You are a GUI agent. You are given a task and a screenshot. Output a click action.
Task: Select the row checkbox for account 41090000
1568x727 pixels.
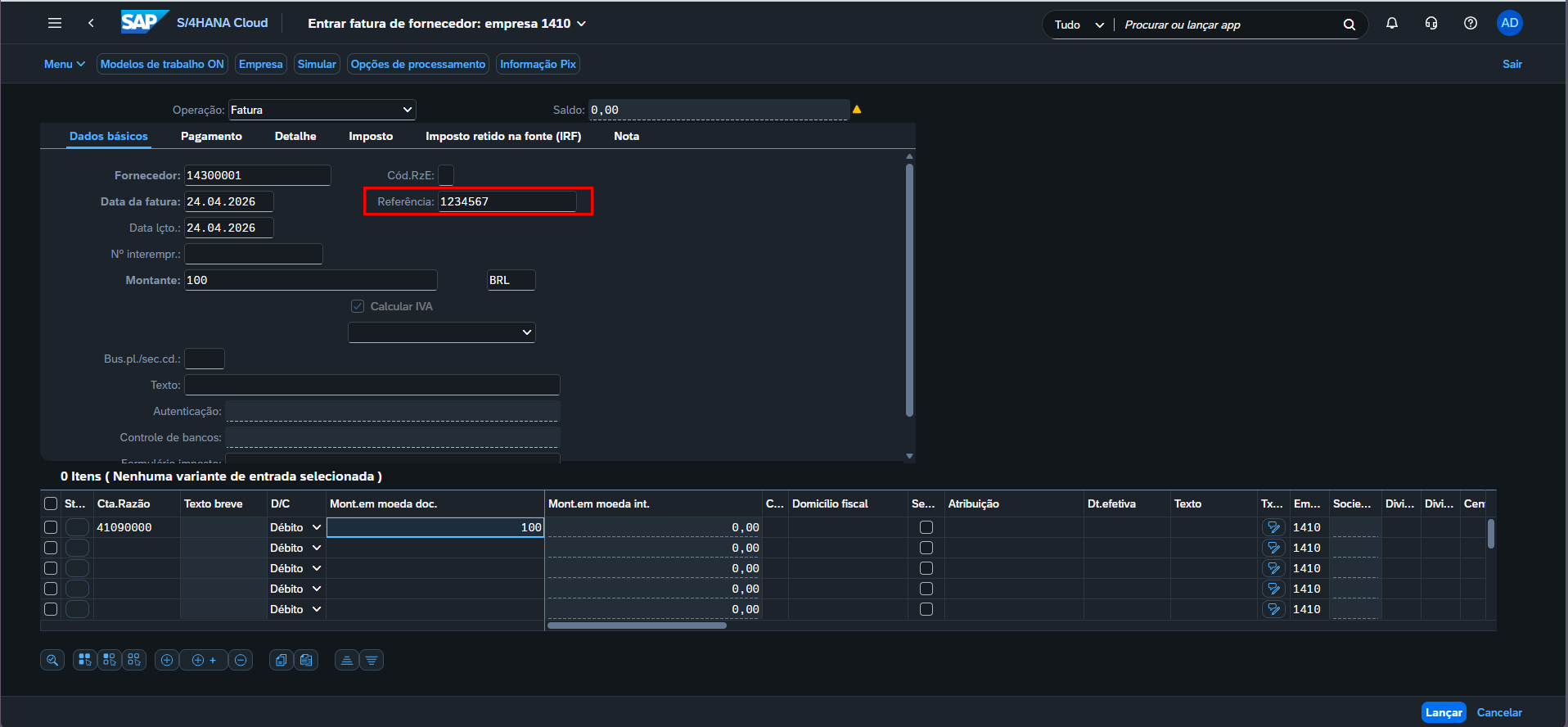51,527
